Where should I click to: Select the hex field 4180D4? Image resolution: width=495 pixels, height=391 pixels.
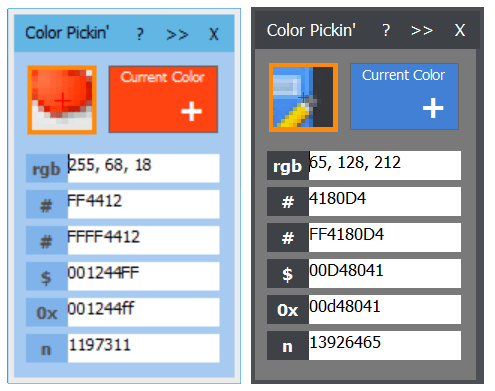pos(385,202)
